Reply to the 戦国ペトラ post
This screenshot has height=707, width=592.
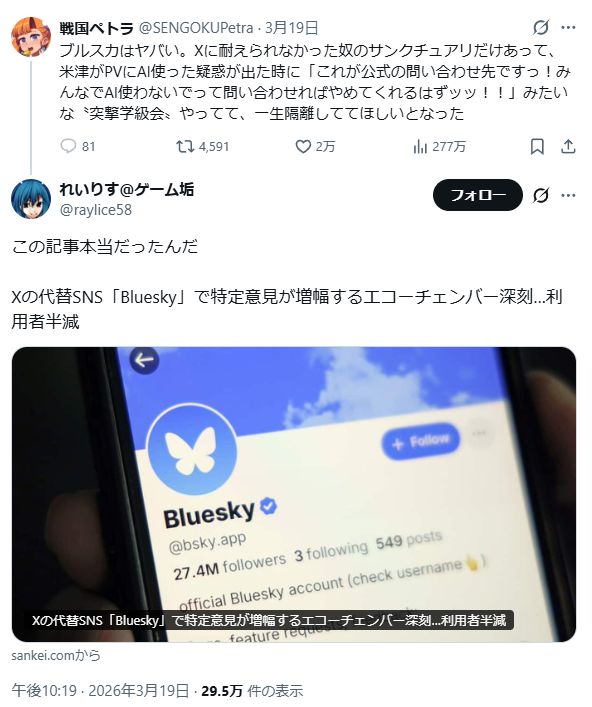[x=78, y=147]
